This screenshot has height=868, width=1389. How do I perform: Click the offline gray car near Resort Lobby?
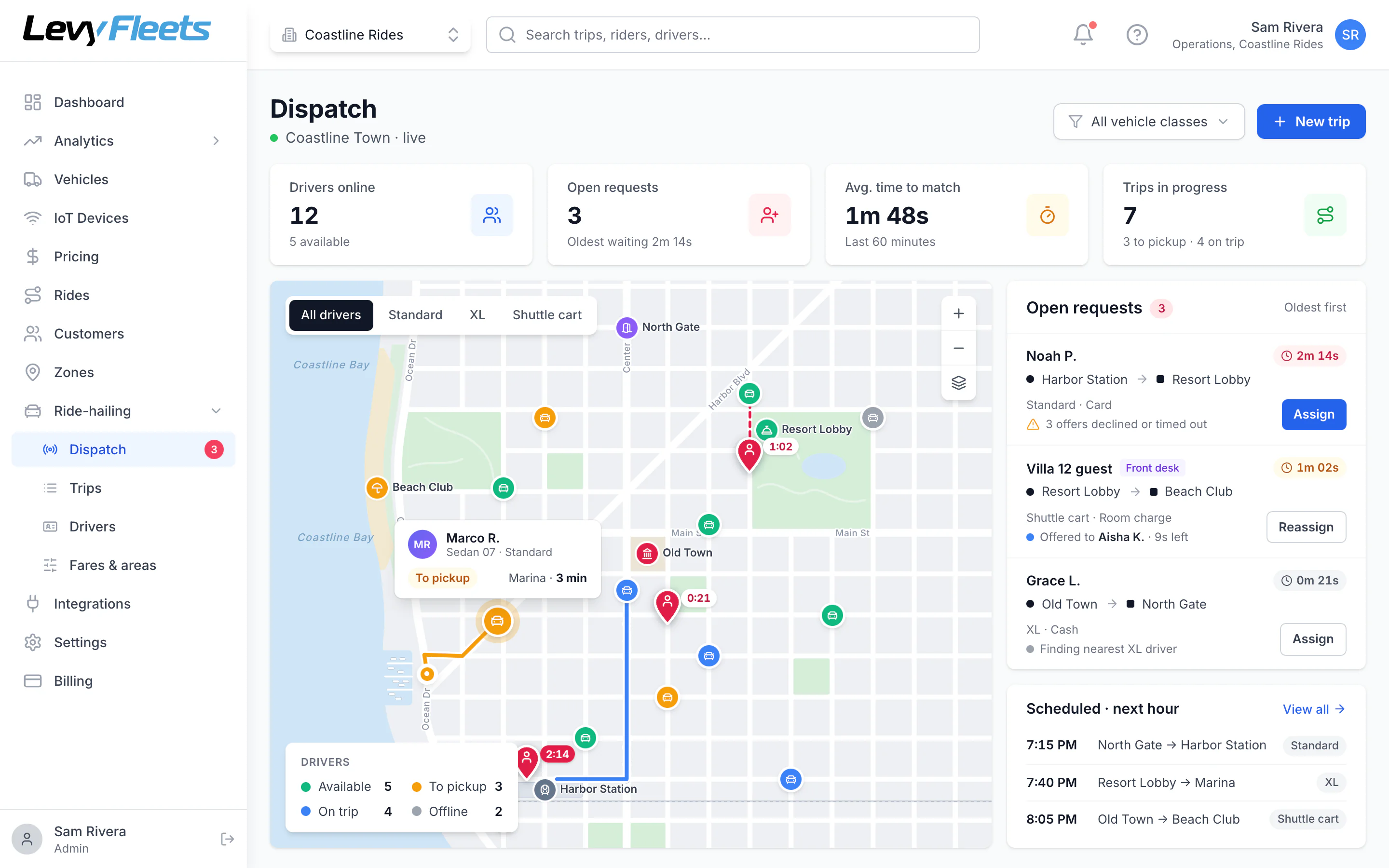pos(872,418)
